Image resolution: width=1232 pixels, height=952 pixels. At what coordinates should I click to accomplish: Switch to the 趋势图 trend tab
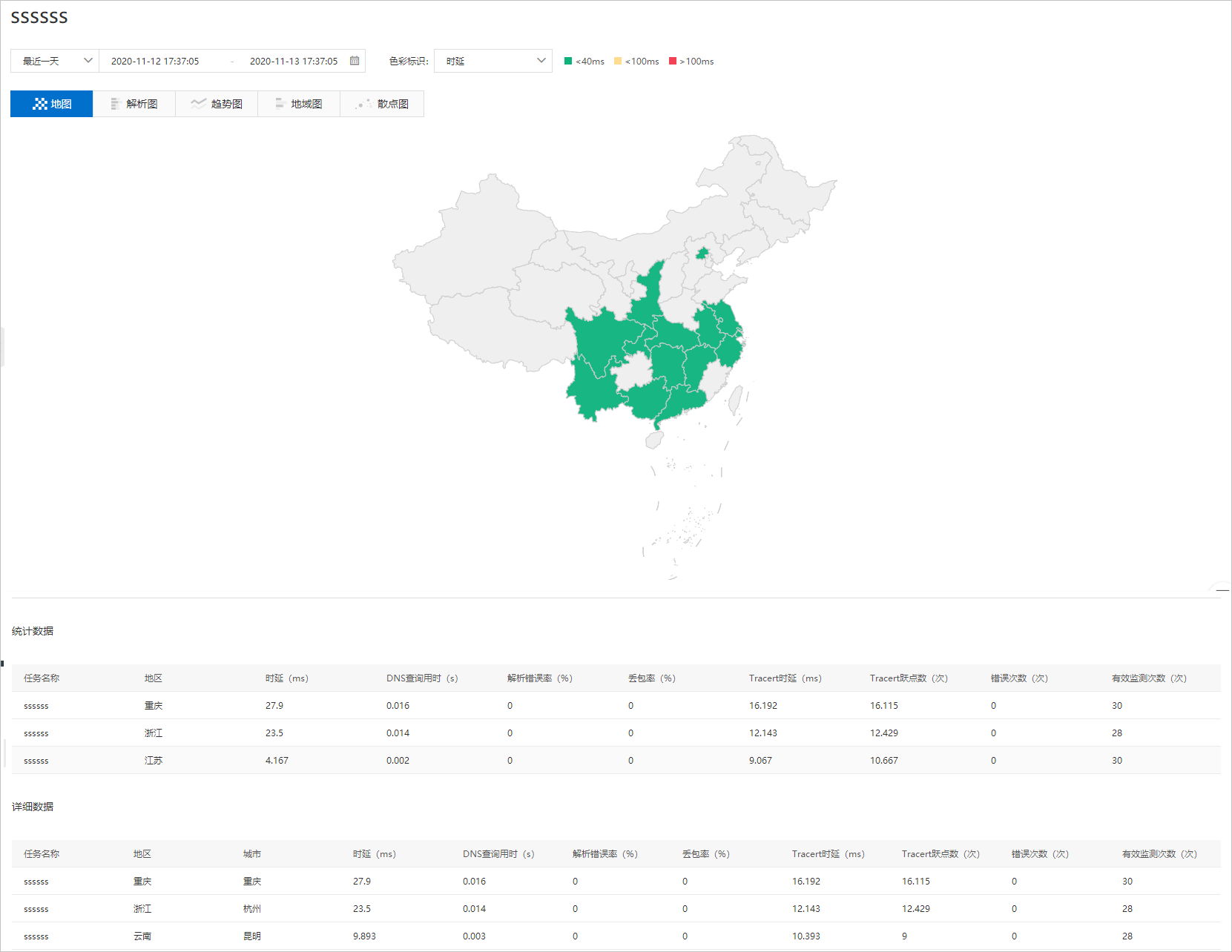coord(217,104)
